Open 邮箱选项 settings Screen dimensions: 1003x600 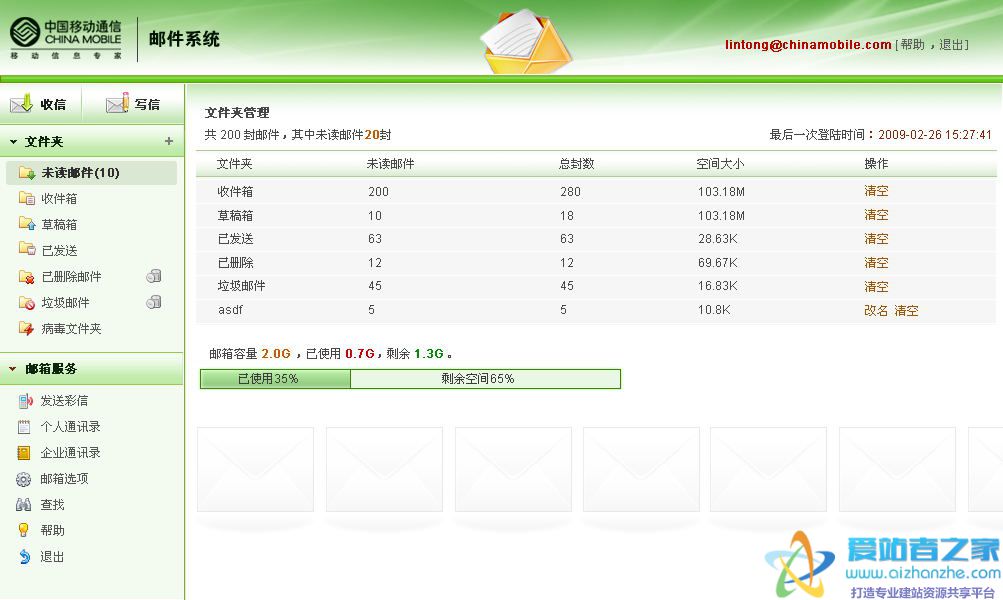click(64, 479)
